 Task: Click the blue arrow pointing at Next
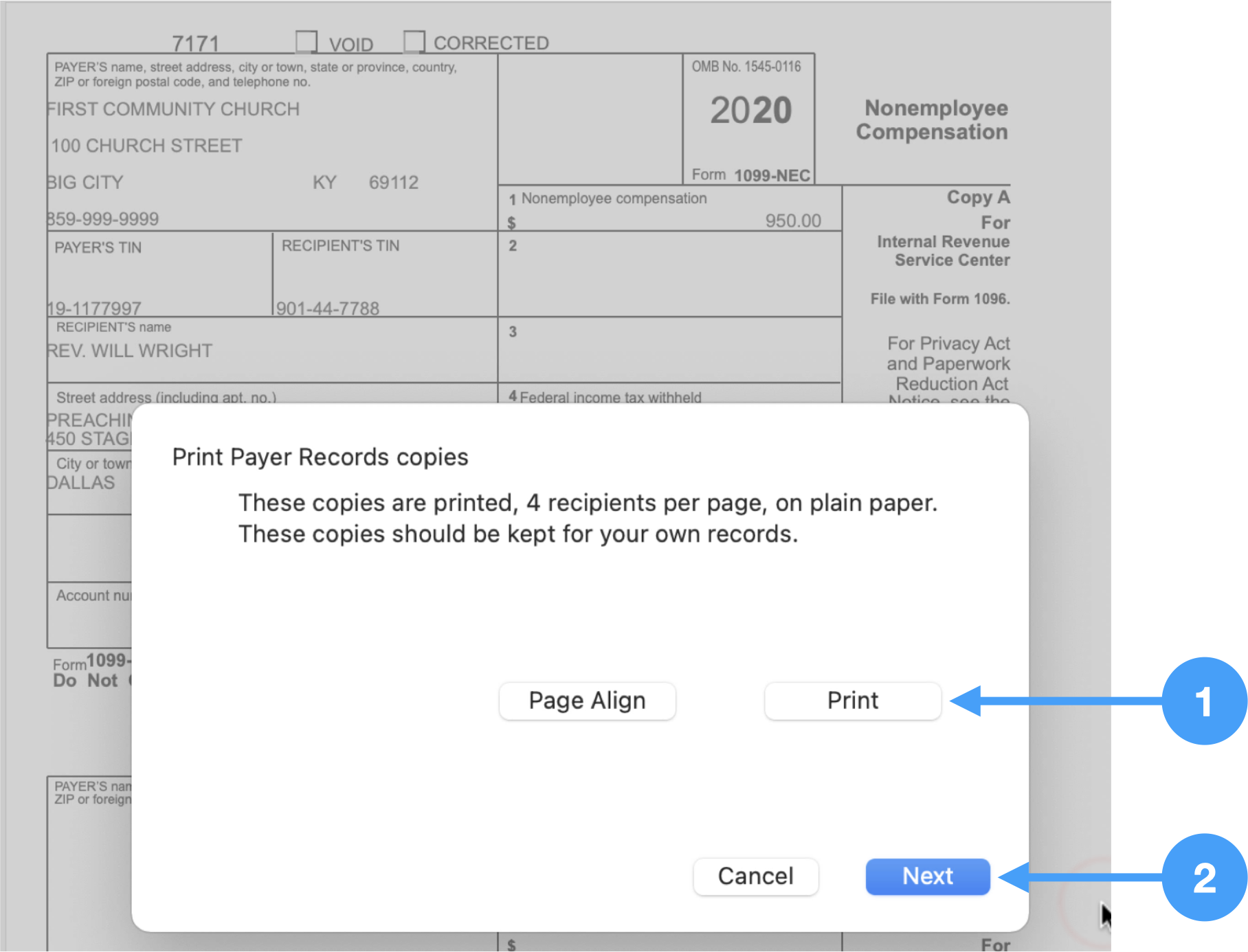[1079, 877]
